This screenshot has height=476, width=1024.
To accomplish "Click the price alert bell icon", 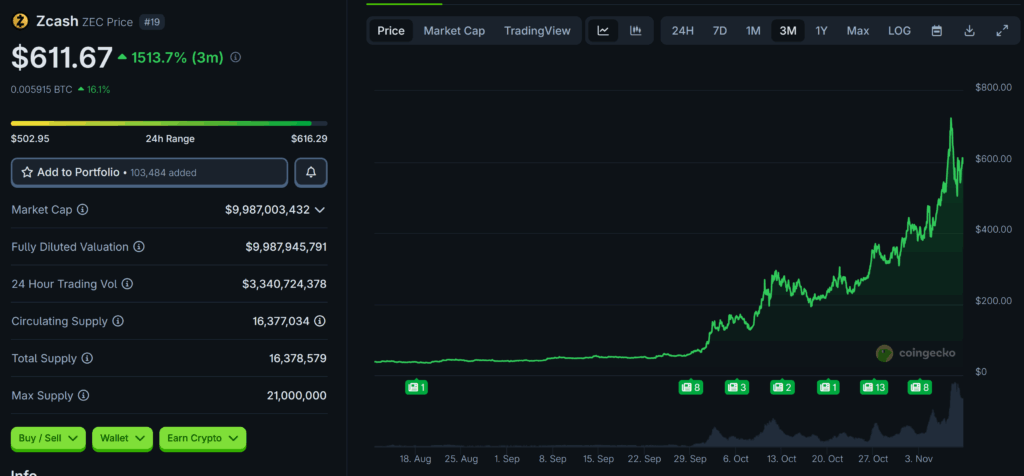I will 311,172.
